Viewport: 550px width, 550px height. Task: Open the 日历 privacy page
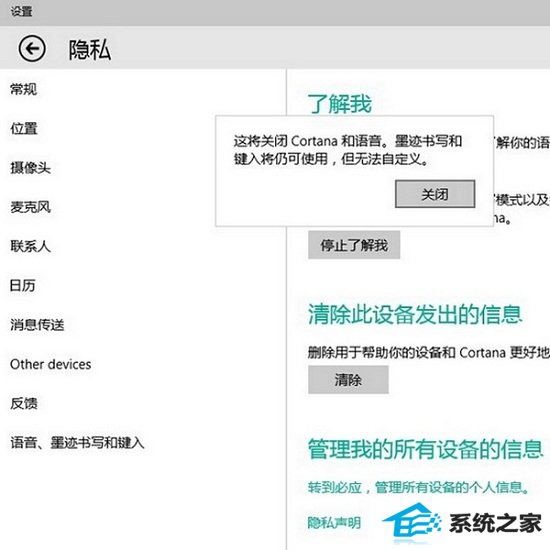tap(22, 286)
